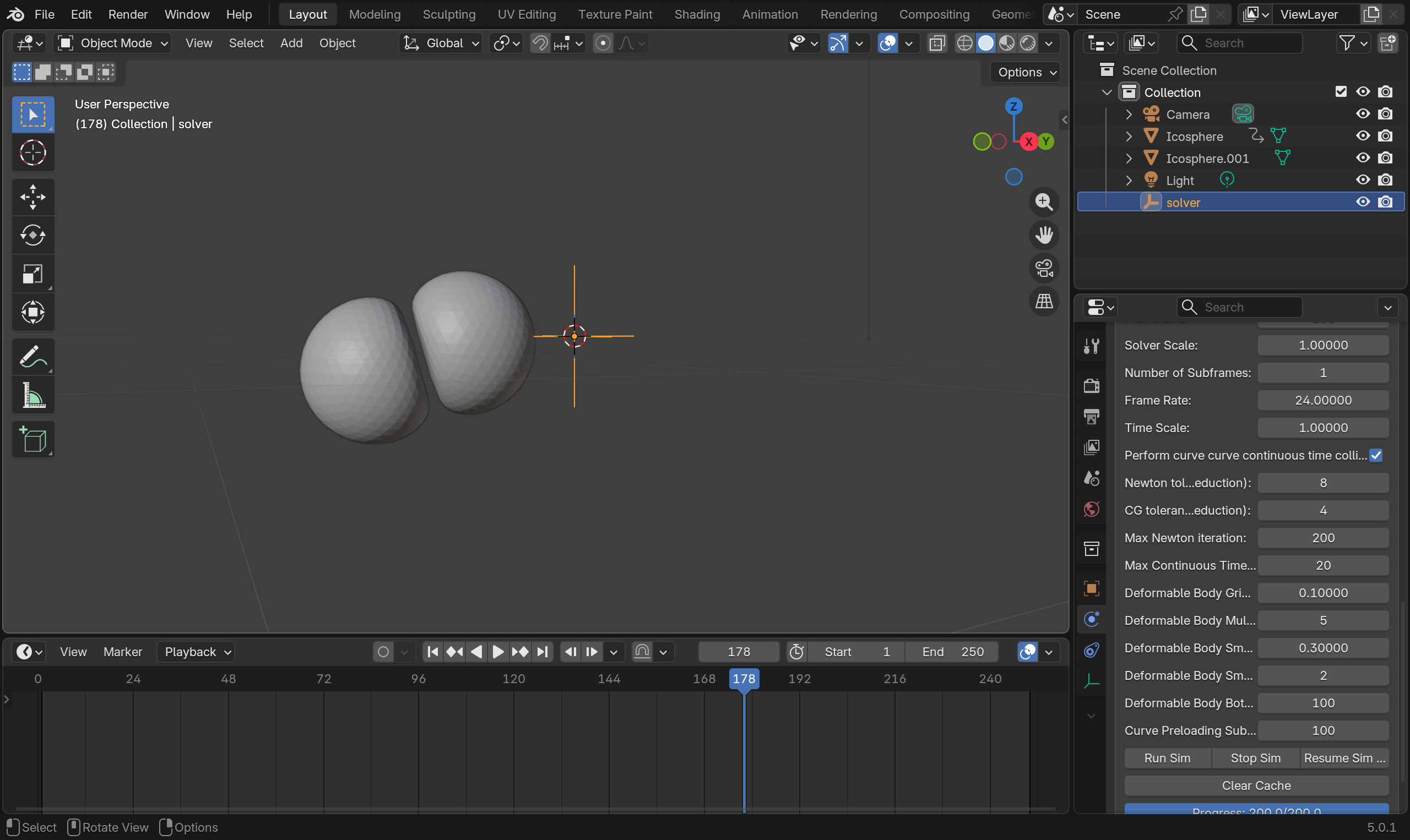Uncheck curve continuous time collision checkbox
Image resolution: width=1410 pixels, height=840 pixels.
click(x=1375, y=455)
